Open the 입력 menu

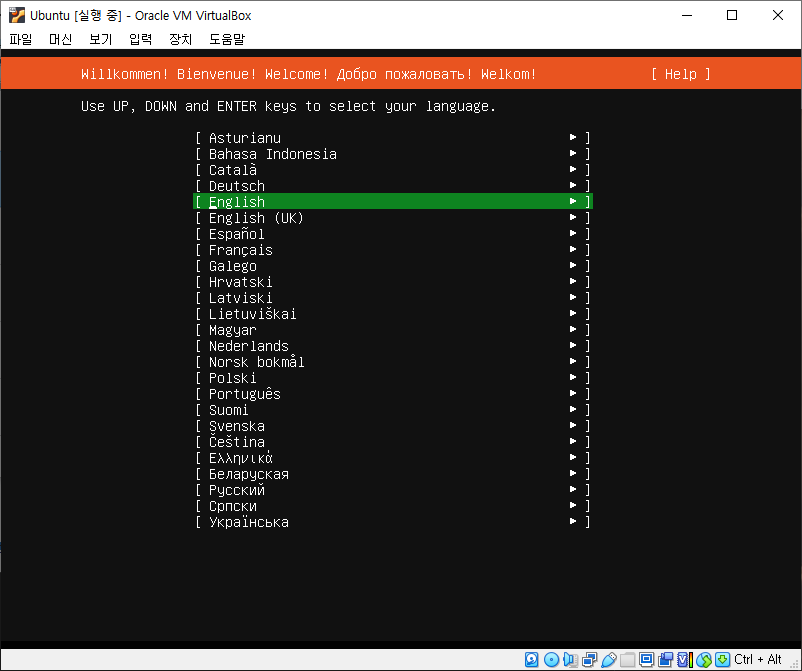coord(141,39)
